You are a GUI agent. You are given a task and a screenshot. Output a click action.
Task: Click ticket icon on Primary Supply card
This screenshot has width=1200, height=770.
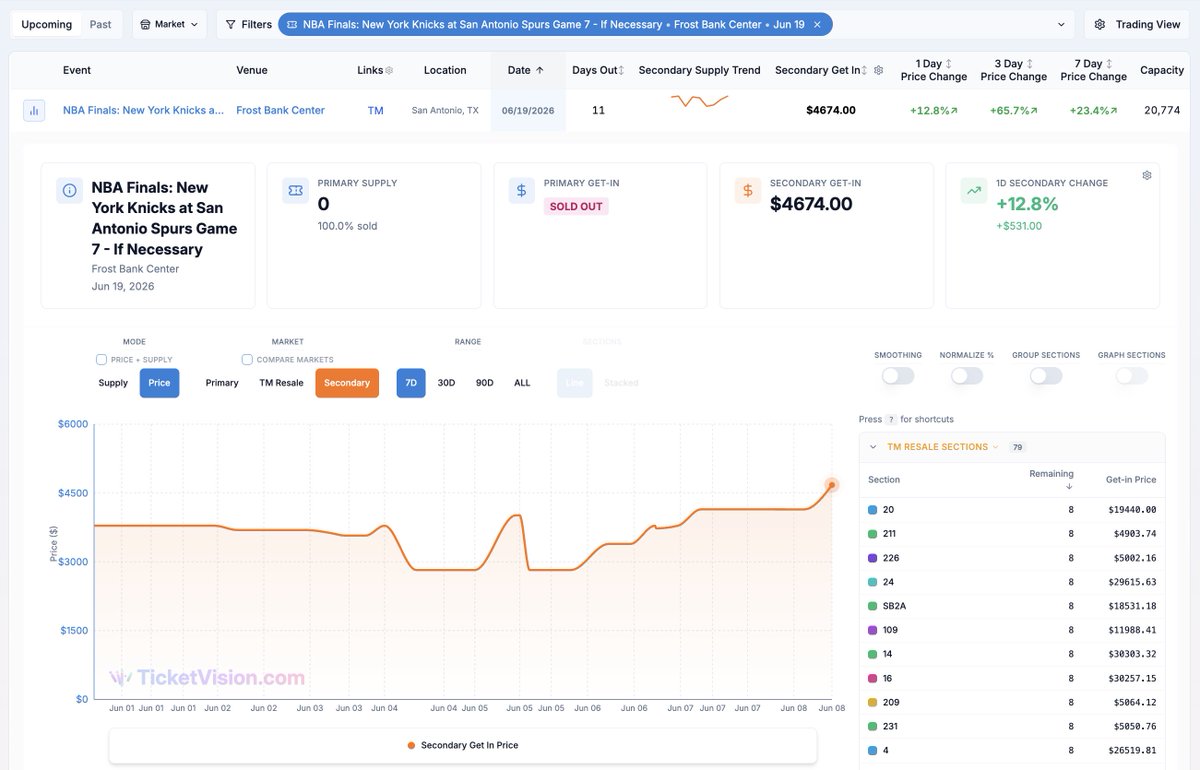point(295,190)
